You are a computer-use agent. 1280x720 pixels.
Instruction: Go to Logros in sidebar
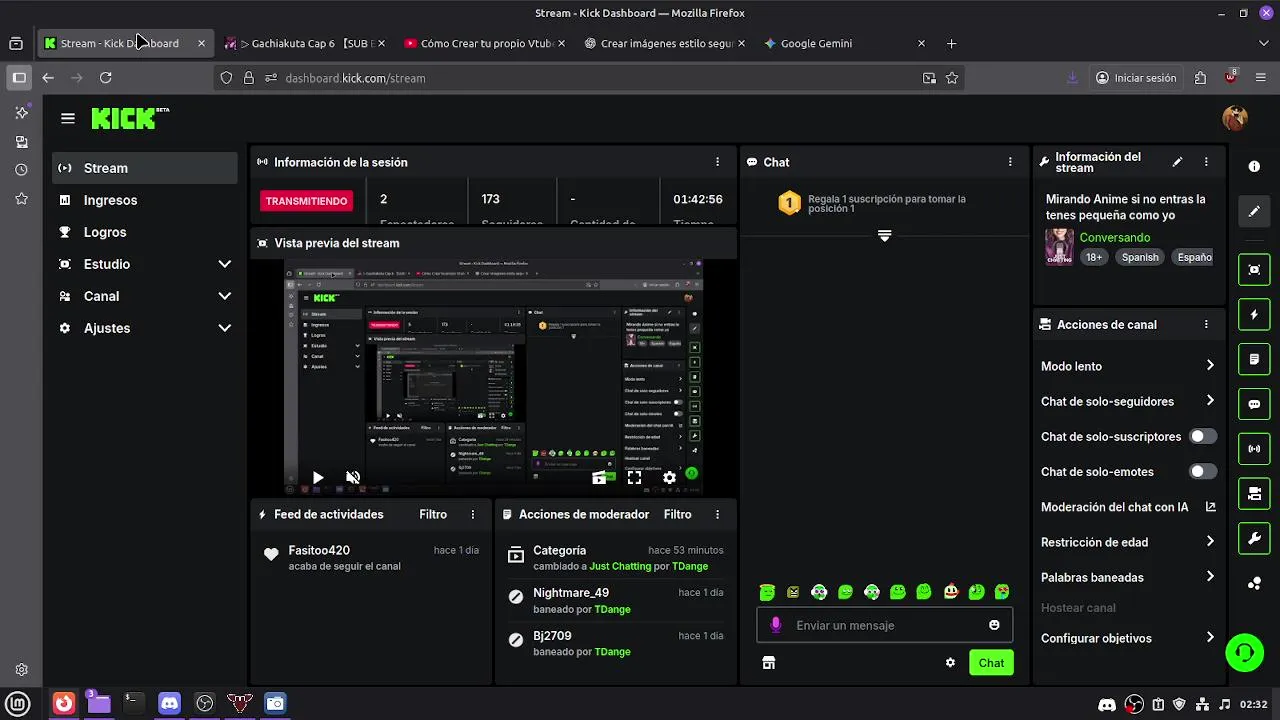pos(144,232)
